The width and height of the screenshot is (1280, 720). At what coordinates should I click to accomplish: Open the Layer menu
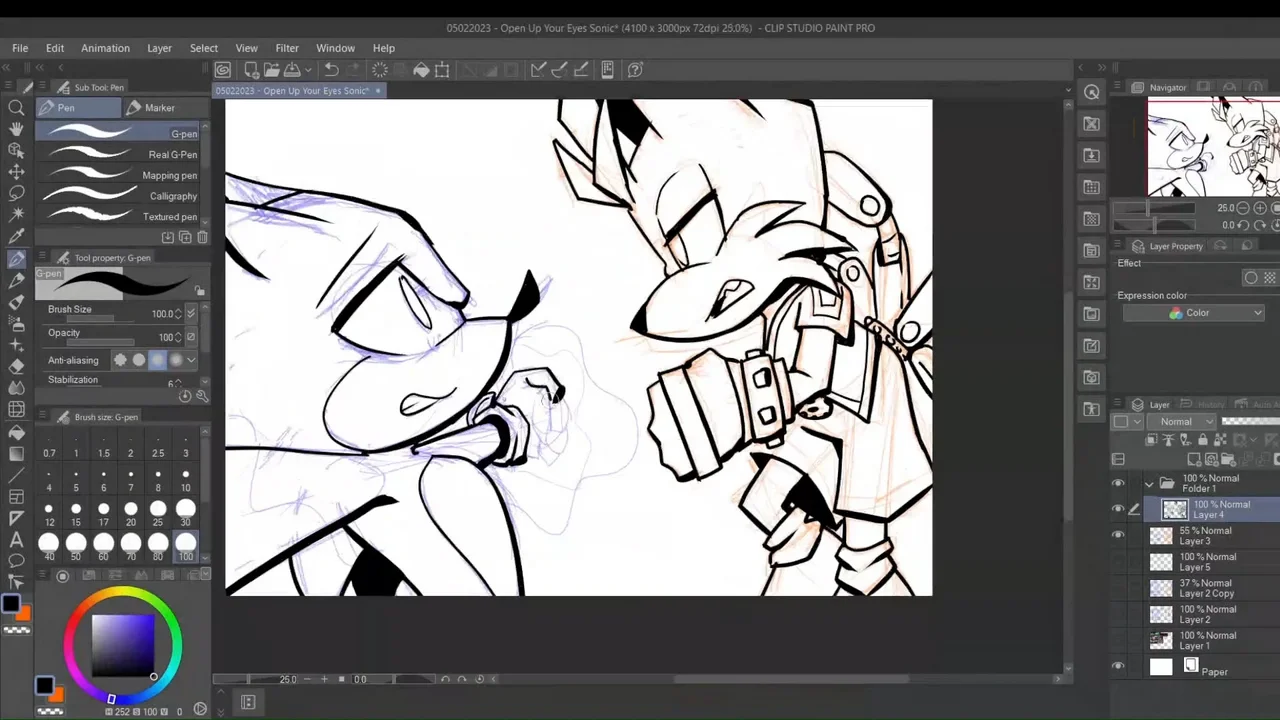point(159,48)
